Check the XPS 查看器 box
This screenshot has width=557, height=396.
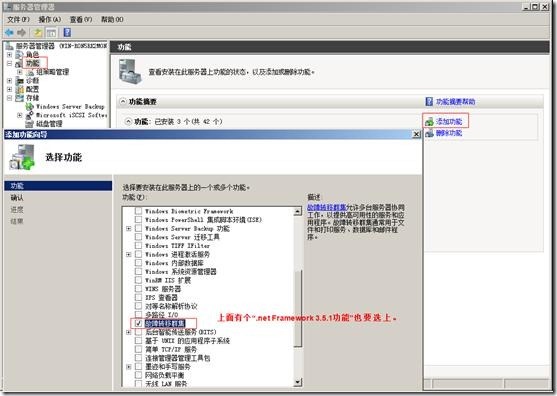point(138,298)
